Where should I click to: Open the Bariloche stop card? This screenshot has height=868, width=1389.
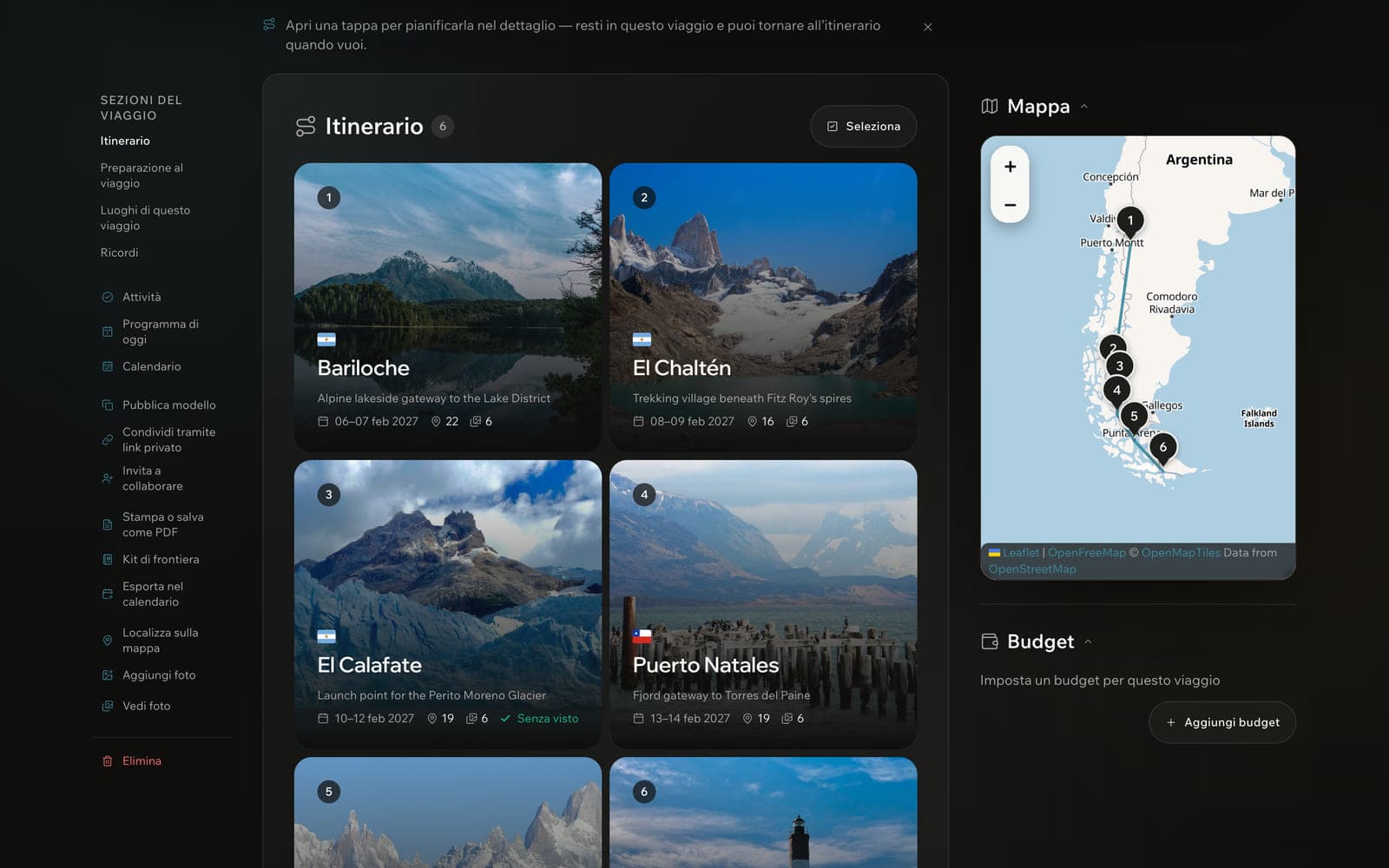[448, 307]
